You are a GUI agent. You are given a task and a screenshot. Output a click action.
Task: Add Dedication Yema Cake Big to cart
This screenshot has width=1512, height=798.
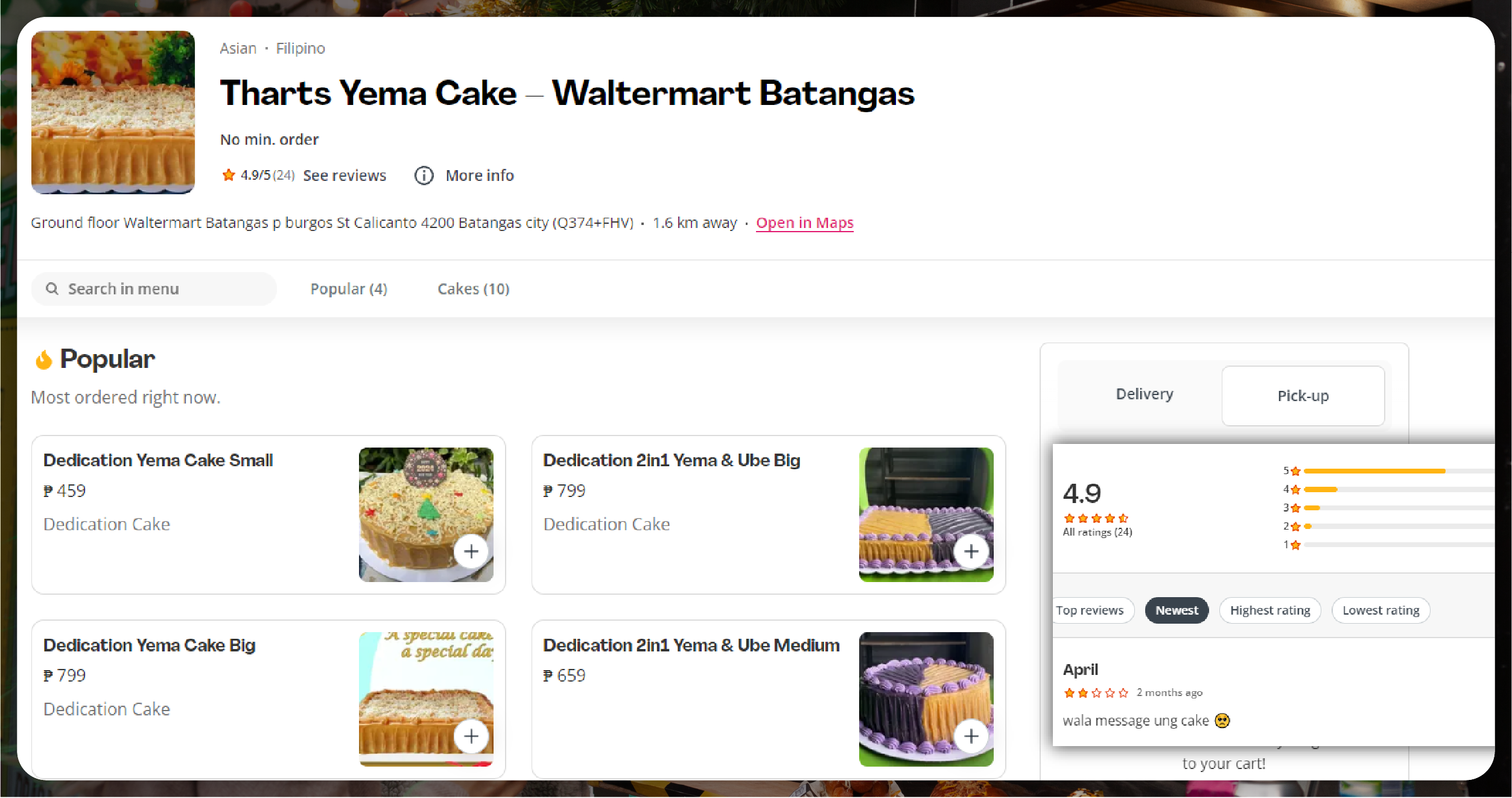tap(471, 735)
